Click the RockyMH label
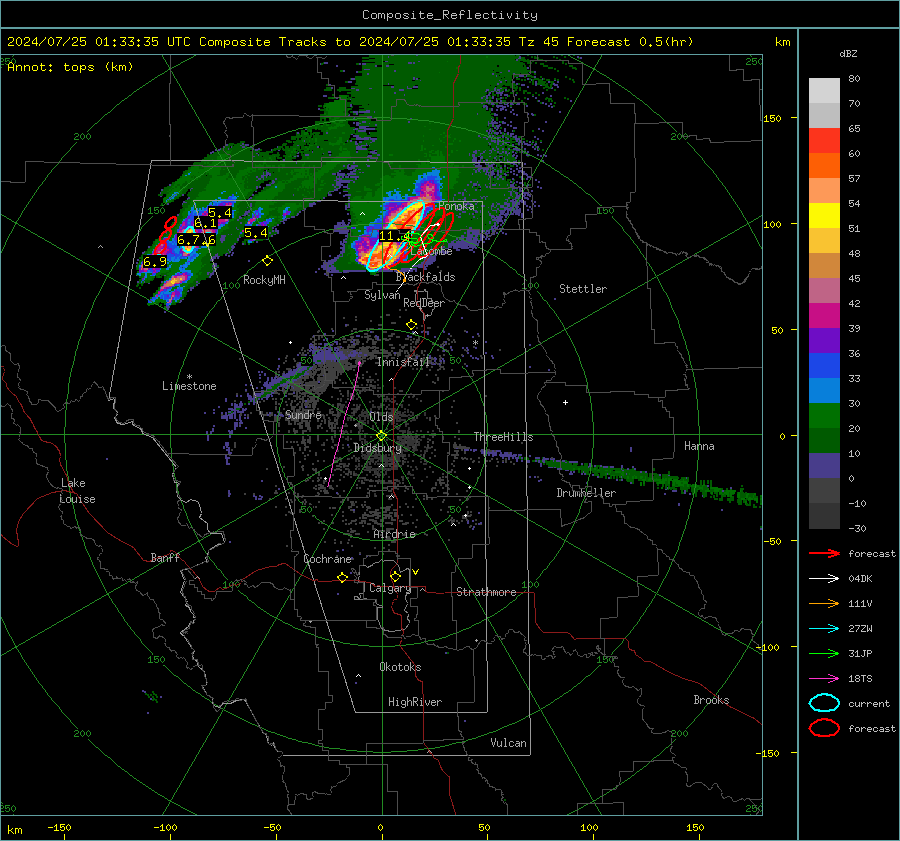This screenshot has height=841, width=900. 264,280
